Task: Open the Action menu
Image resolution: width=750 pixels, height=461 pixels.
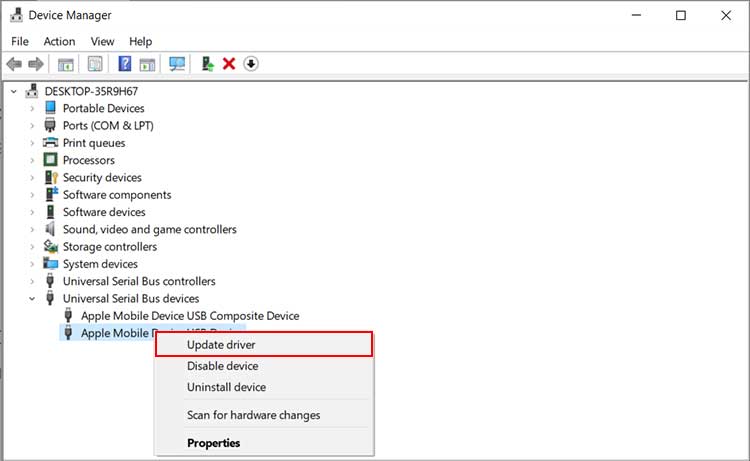Action: (x=59, y=42)
